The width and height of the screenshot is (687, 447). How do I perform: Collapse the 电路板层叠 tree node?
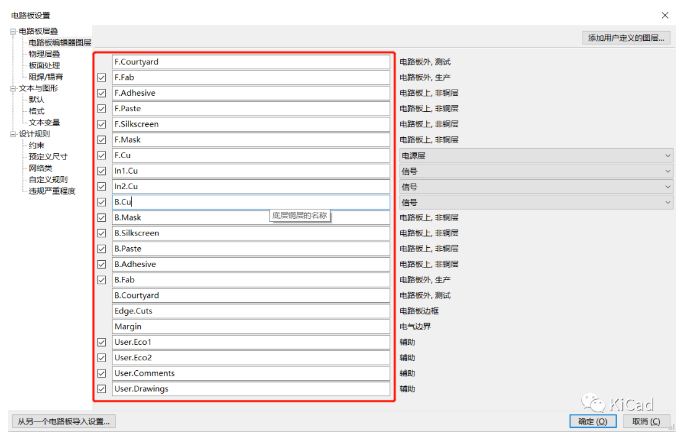click(x=13, y=32)
